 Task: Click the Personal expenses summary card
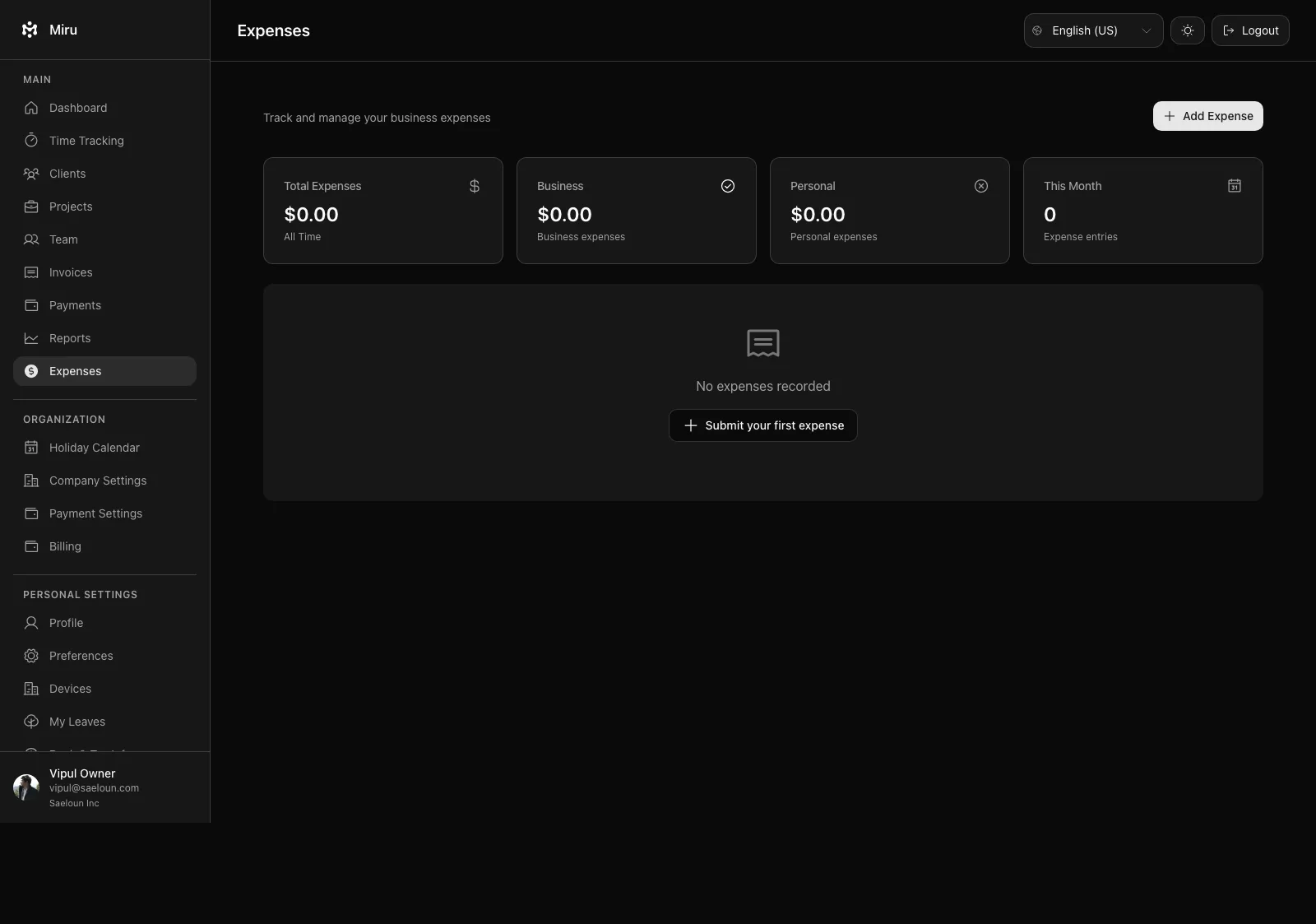click(890, 211)
